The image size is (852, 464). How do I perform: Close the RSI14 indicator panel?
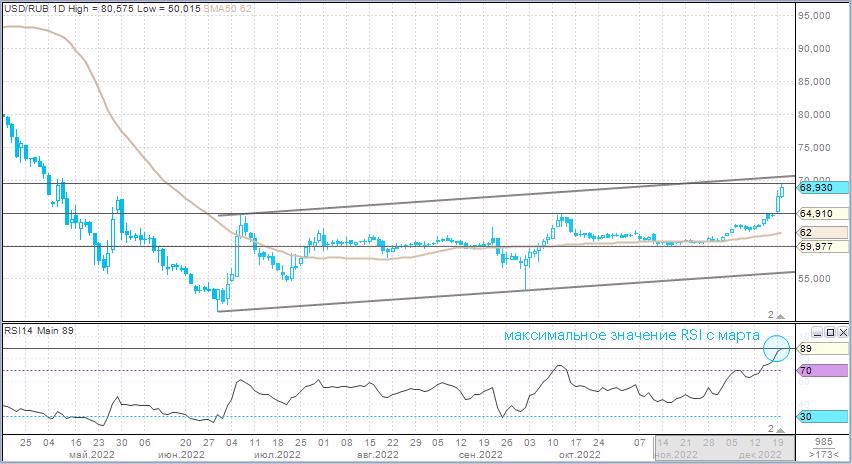point(842,332)
